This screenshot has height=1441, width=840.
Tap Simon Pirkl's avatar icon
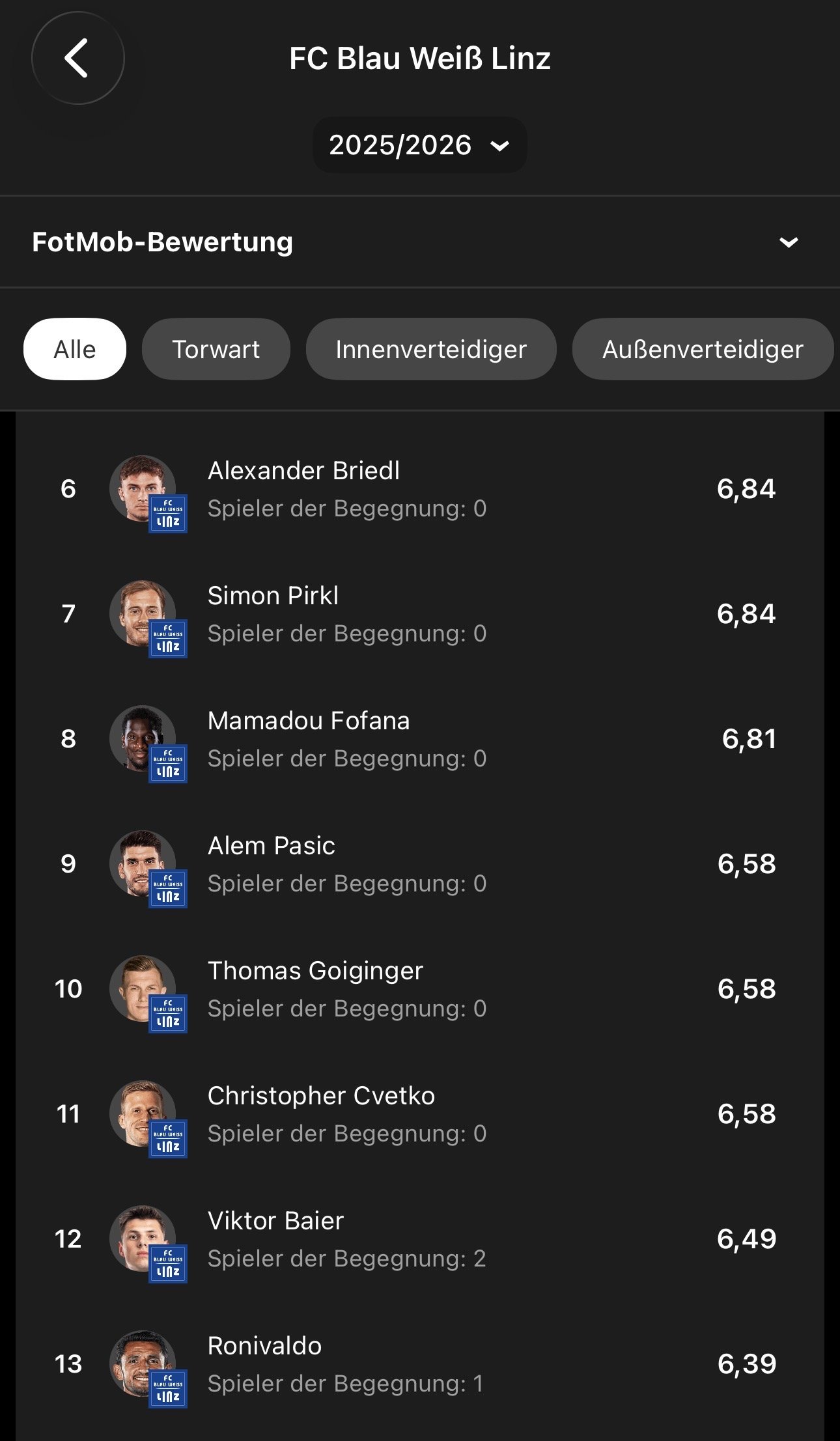(x=143, y=613)
